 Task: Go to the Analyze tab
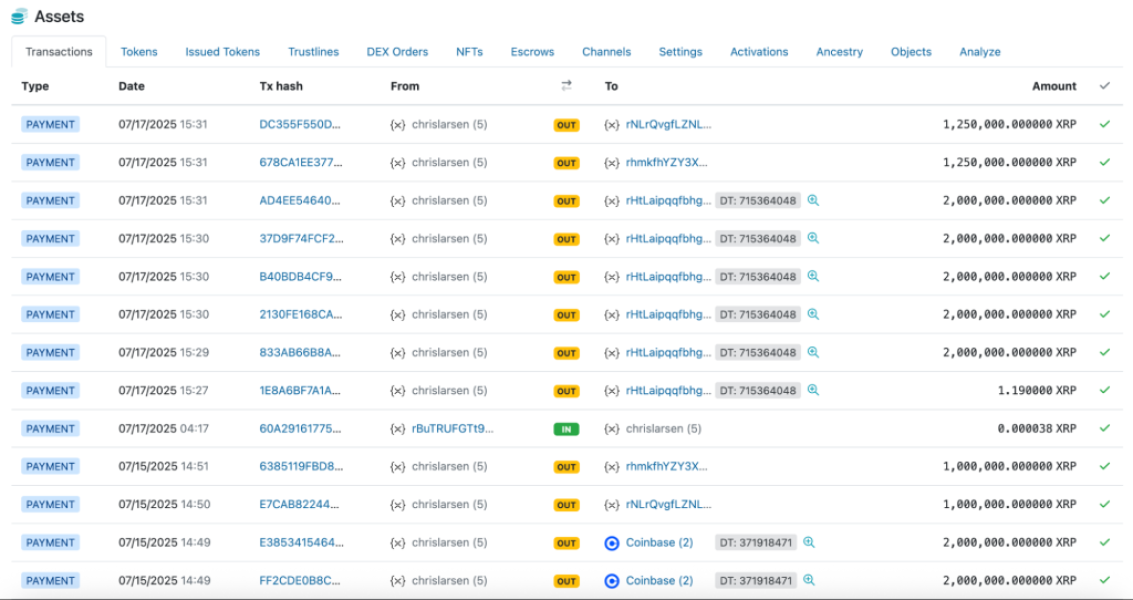pyautogui.click(x=979, y=52)
